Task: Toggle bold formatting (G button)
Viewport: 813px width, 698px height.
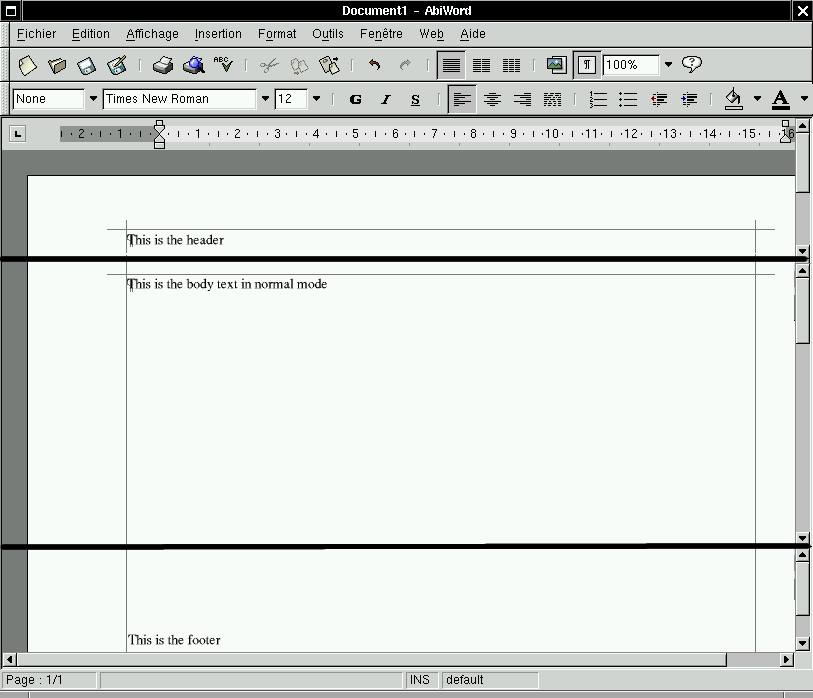Action: (x=355, y=99)
